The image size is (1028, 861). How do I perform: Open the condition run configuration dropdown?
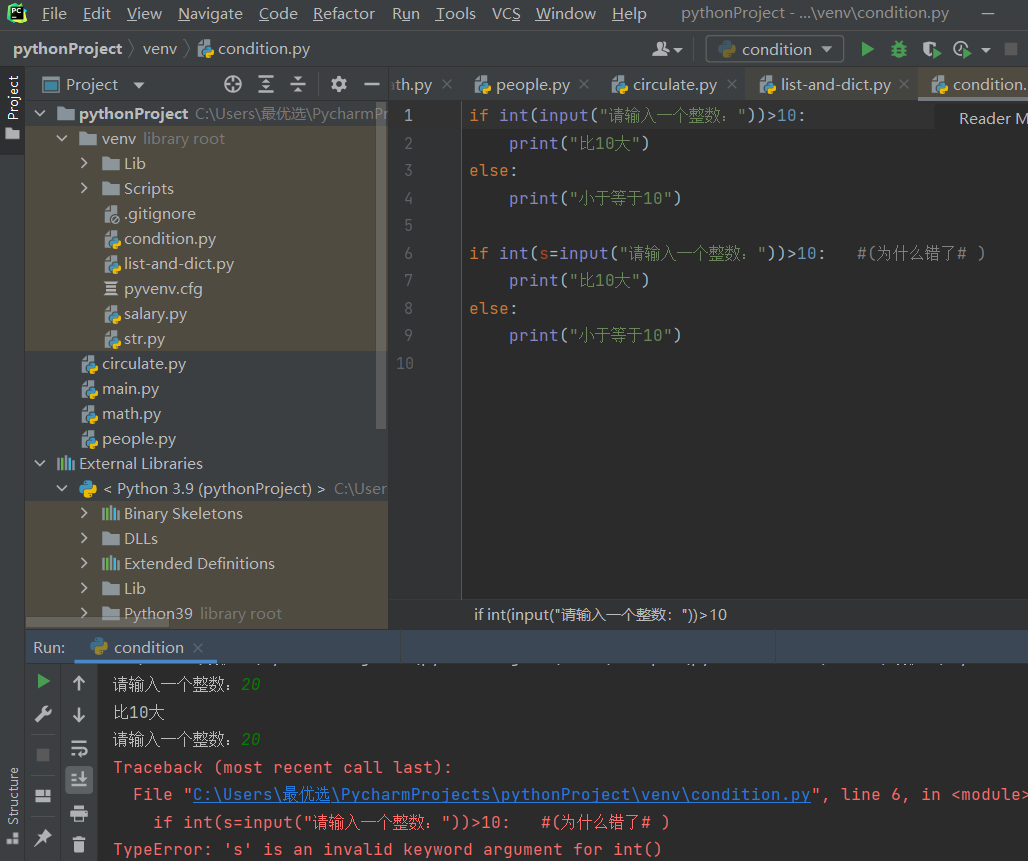pyautogui.click(x=776, y=49)
